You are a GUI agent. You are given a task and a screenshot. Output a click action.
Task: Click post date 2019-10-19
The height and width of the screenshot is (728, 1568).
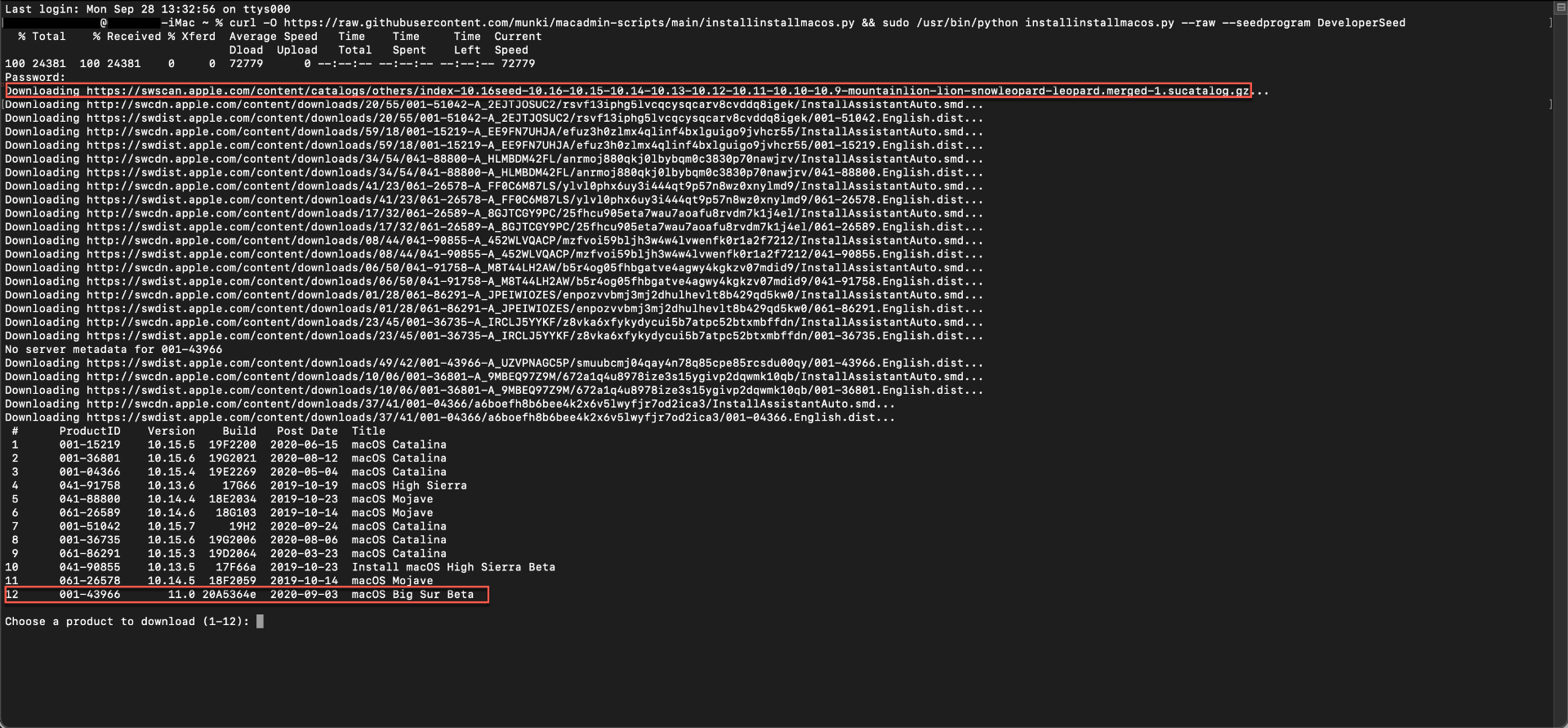304,486
